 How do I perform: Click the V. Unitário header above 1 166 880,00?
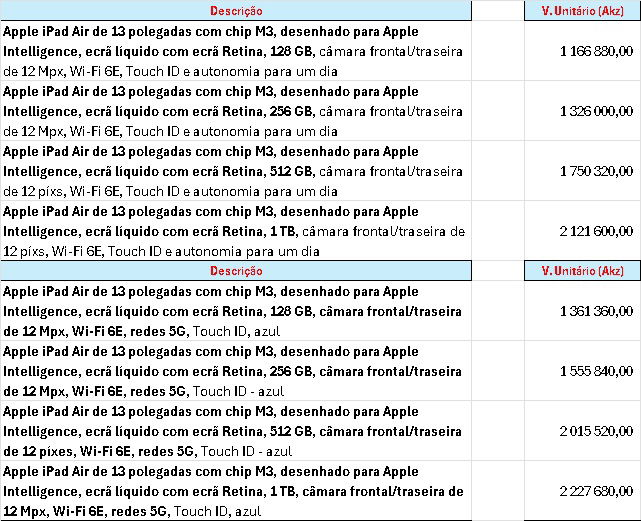581,11
